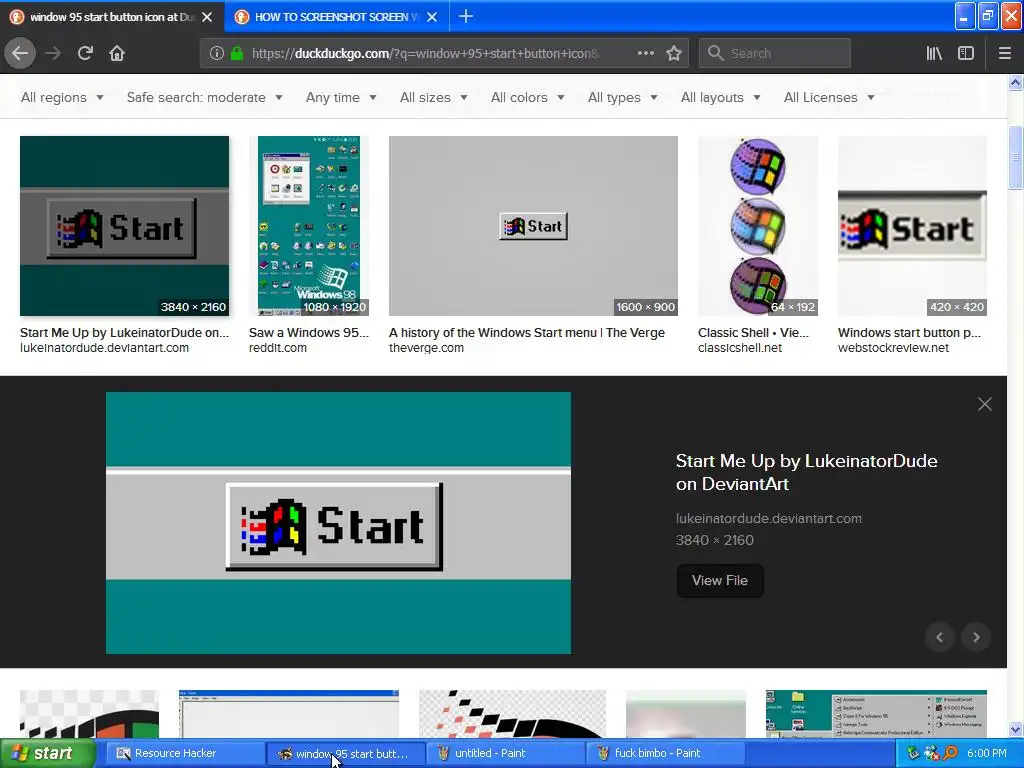Viewport: 1024px width, 768px height.
Task: Open the Any time filter
Action: tap(341, 97)
